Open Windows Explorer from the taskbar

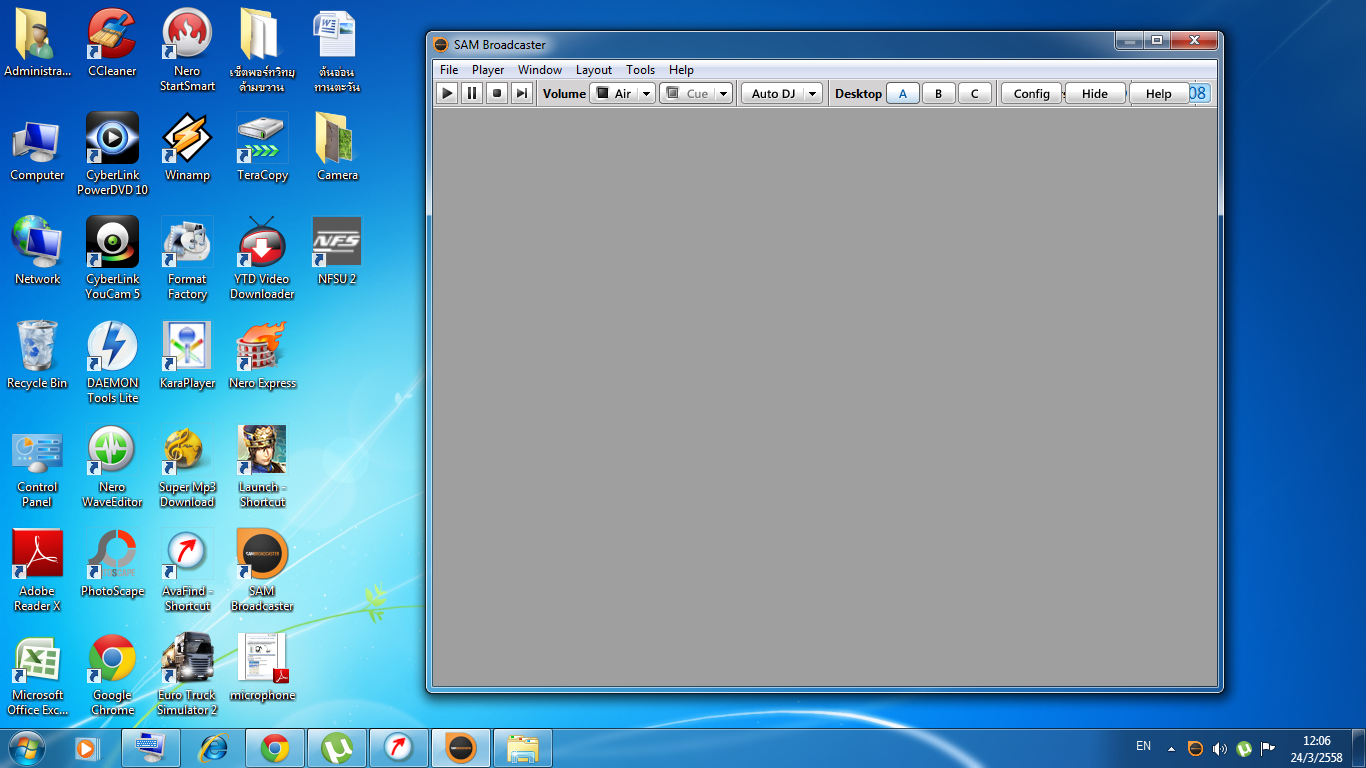click(523, 748)
